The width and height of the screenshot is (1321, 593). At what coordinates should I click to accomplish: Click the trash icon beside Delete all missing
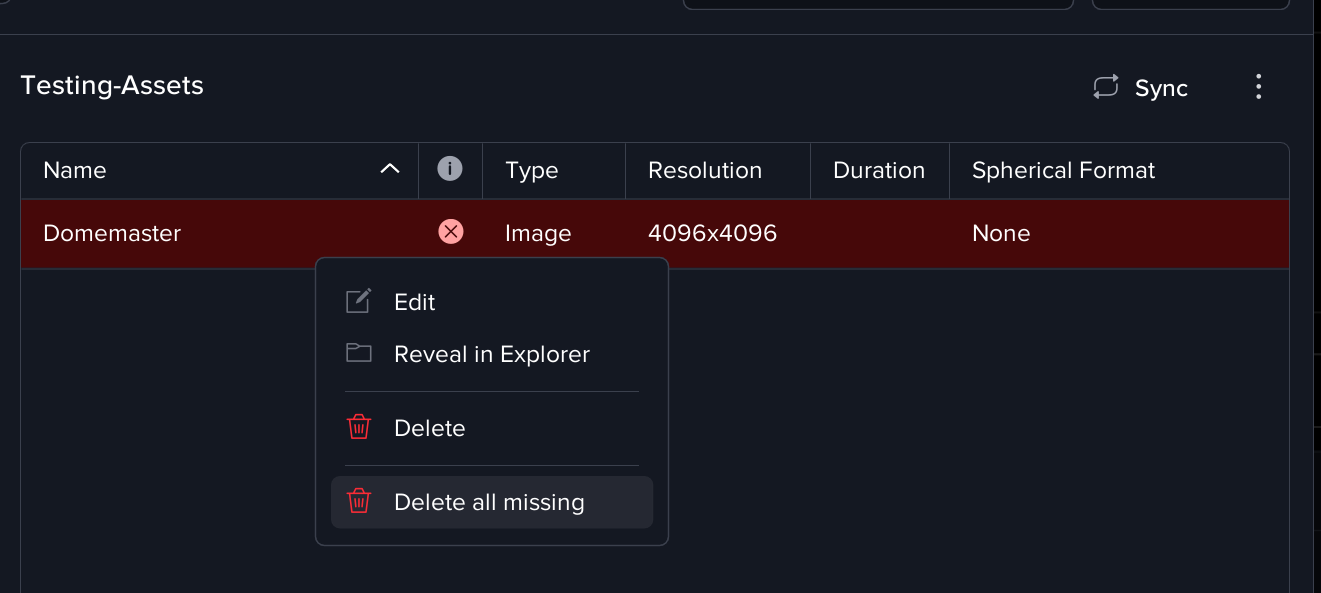[358, 502]
